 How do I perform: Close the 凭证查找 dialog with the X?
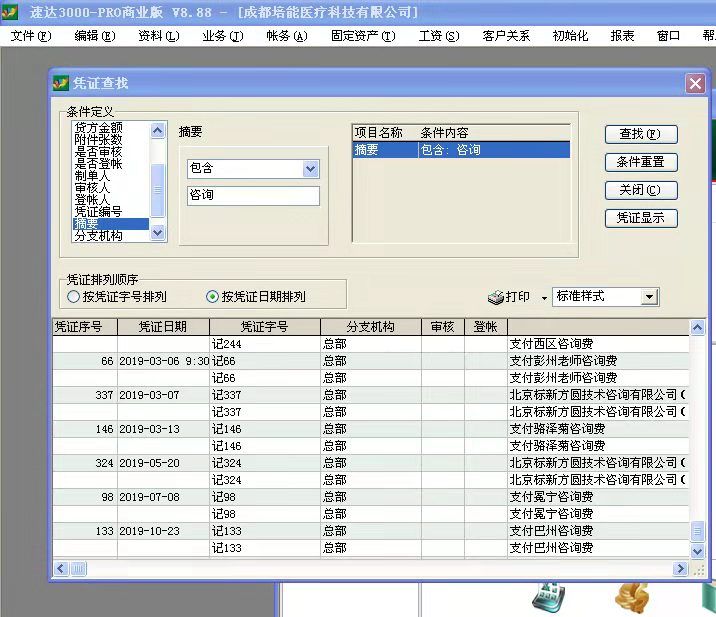pyautogui.click(x=695, y=84)
